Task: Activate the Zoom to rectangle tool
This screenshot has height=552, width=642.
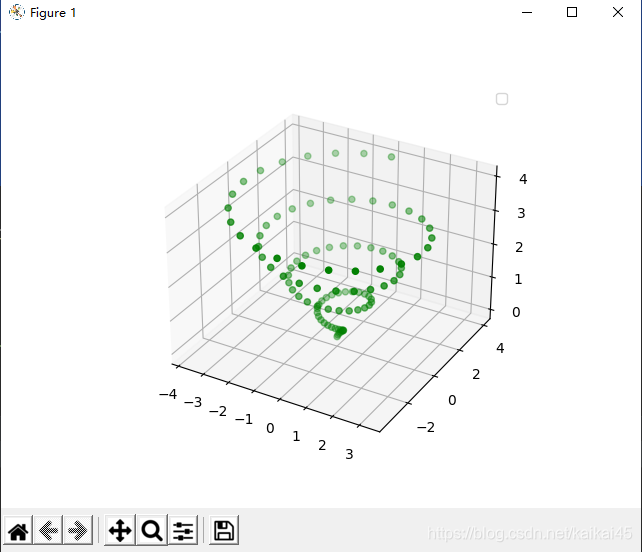Action: 152,531
